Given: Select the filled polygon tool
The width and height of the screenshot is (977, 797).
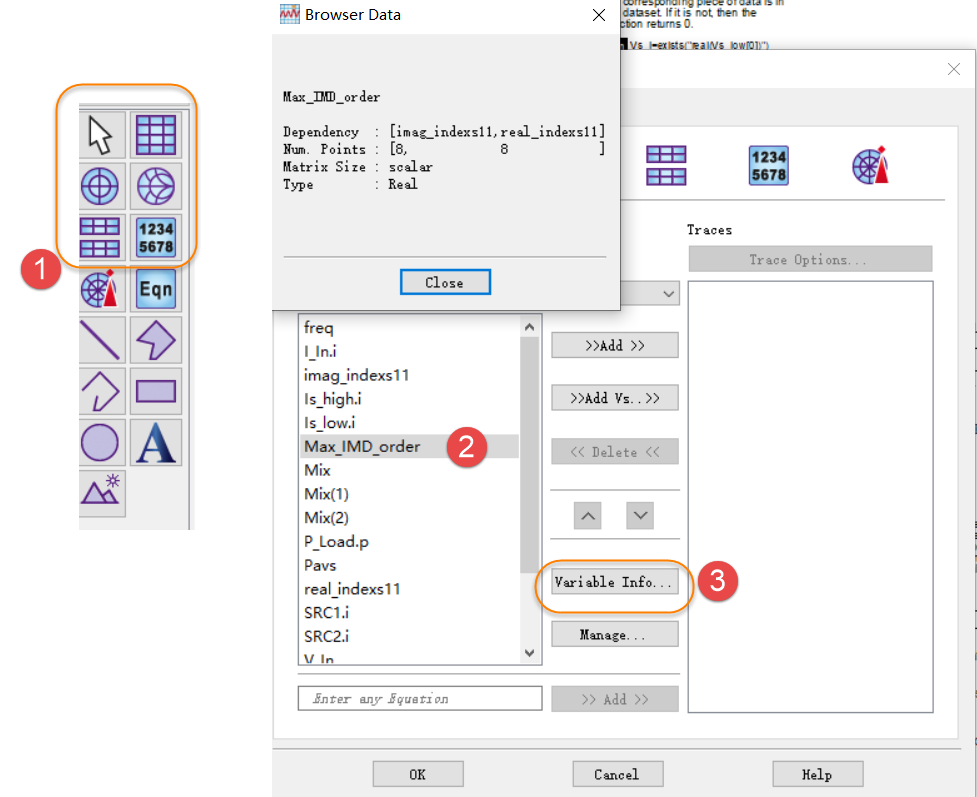Looking at the screenshot, I should coord(156,340).
